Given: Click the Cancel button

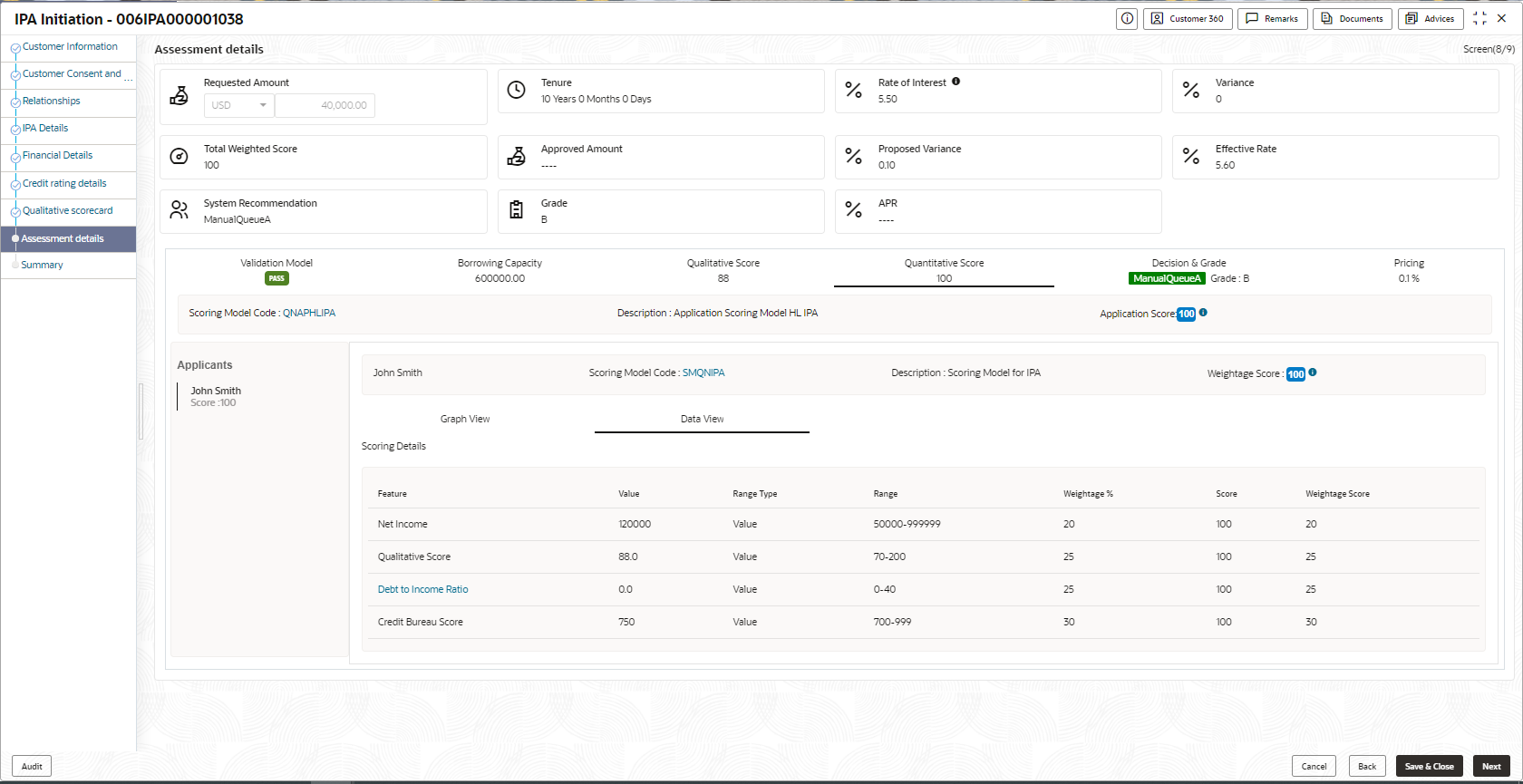Looking at the screenshot, I should (x=1314, y=766).
